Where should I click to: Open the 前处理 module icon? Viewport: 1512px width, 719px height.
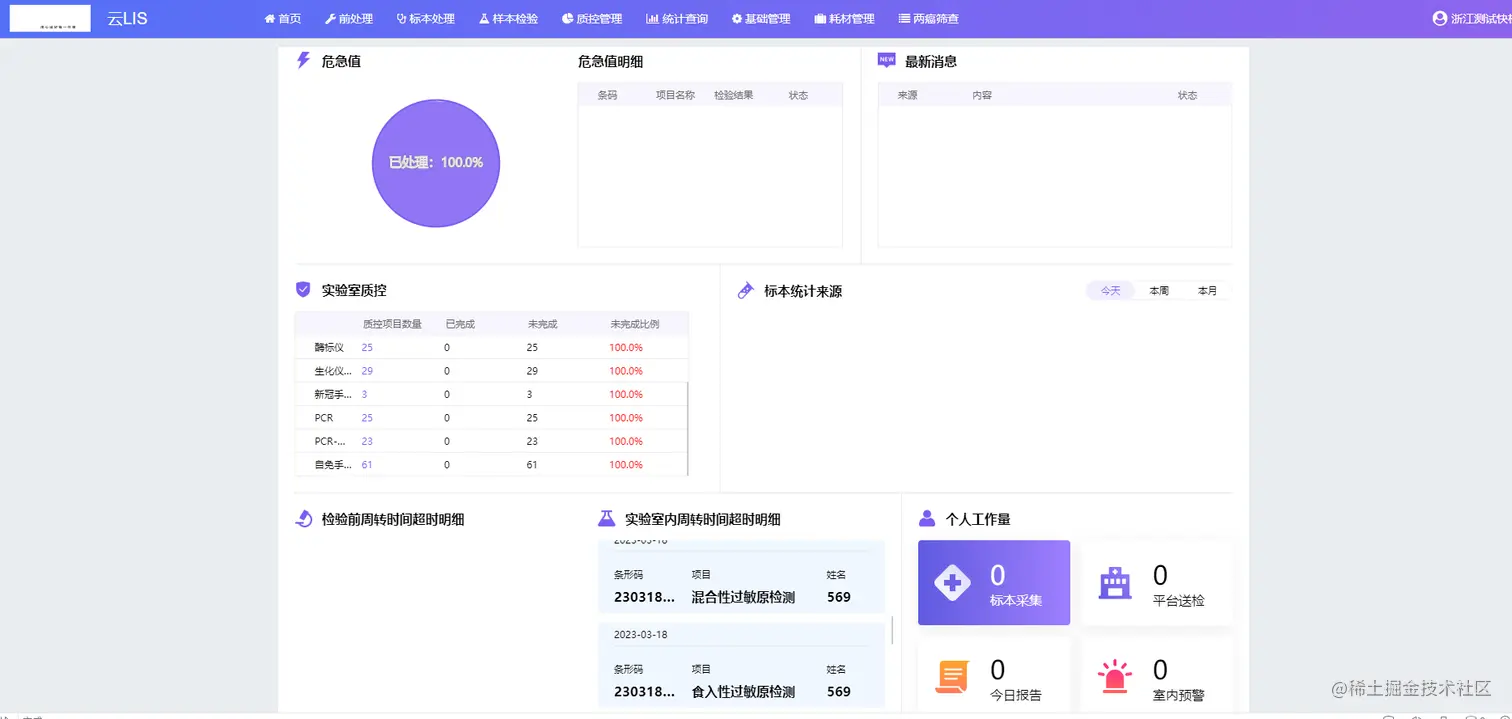pos(330,18)
